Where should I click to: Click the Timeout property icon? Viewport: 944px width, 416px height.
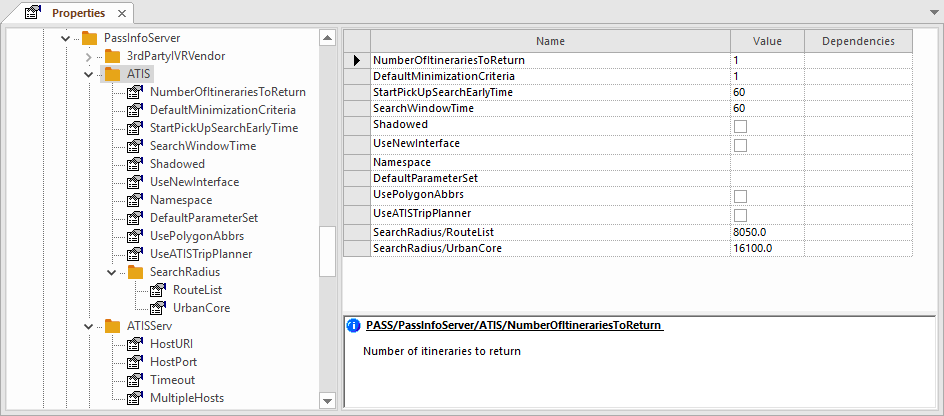coord(135,380)
